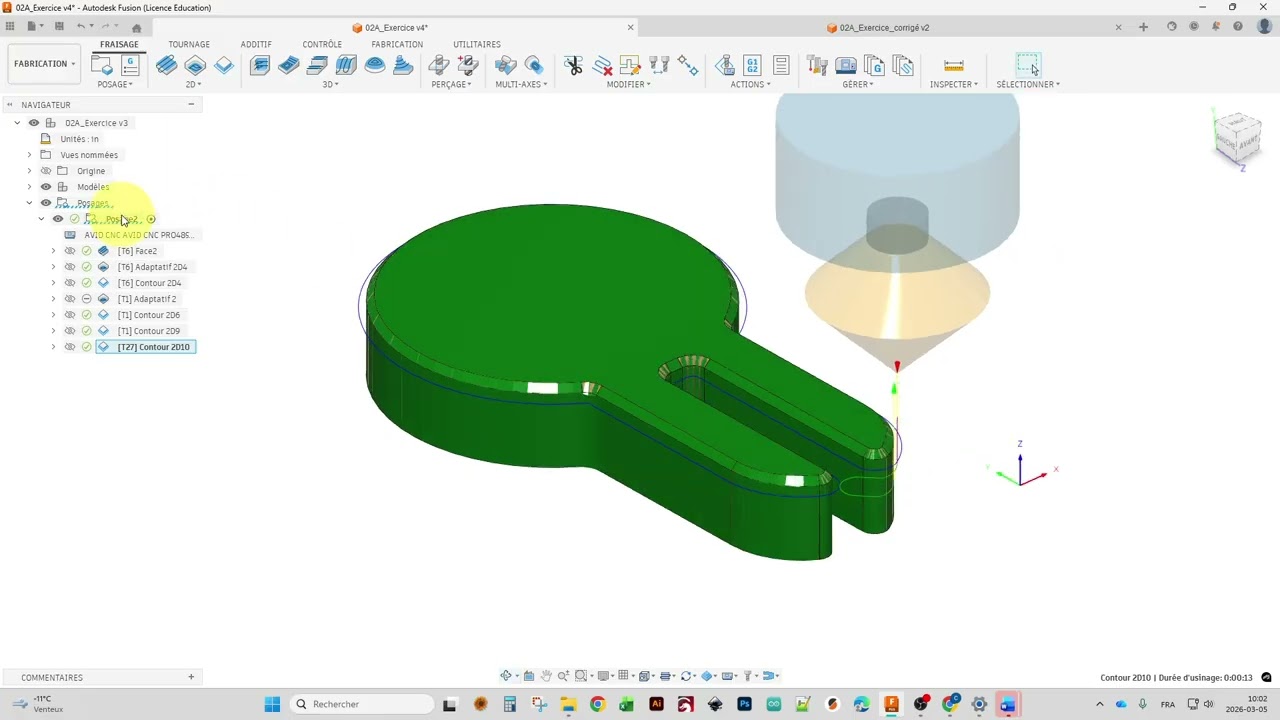Click the active setup radio button next to Posage2
The image size is (1280, 720).
151,219
